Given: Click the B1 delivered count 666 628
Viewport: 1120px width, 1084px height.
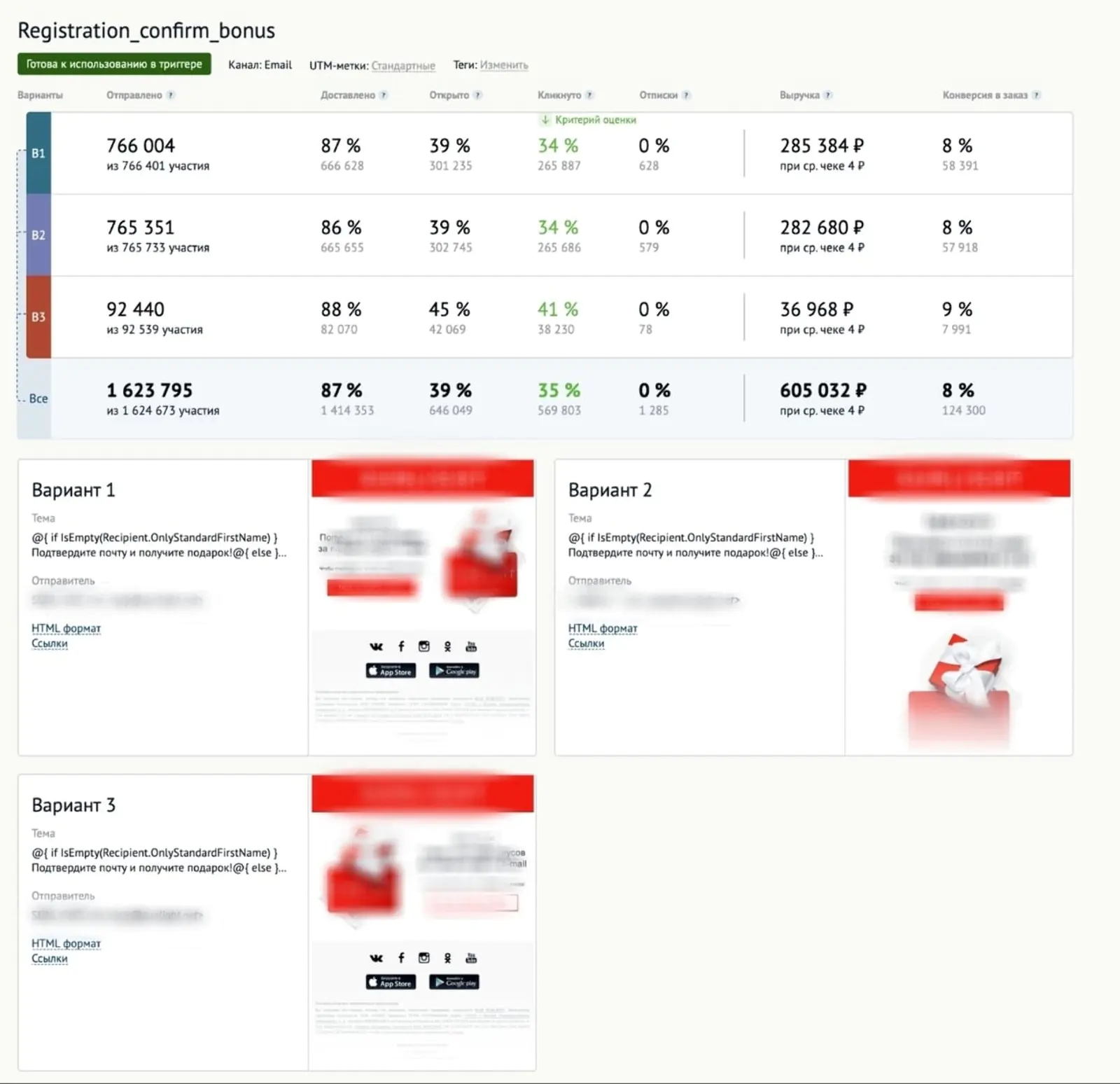Looking at the screenshot, I should pyautogui.click(x=342, y=166).
